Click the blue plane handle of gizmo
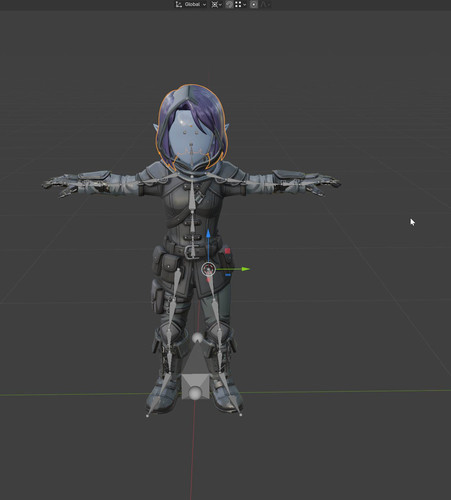This screenshot has height=500, width=451. (x=228, y=275)
